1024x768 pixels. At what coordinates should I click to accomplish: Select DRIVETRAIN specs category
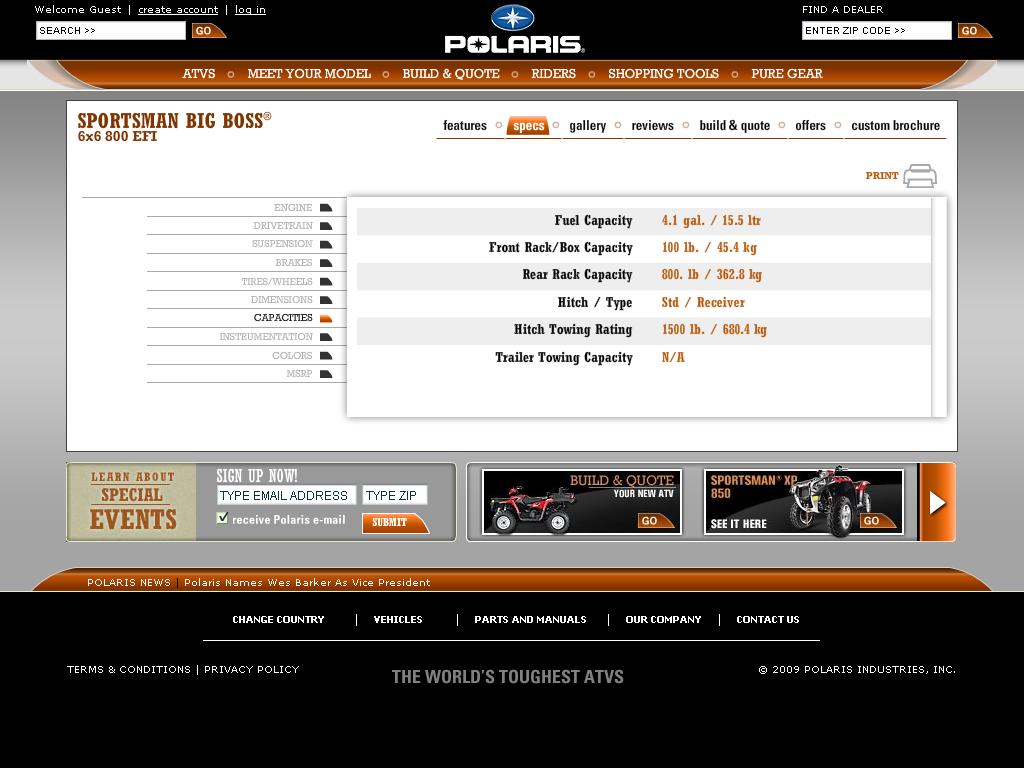point(283,226)
